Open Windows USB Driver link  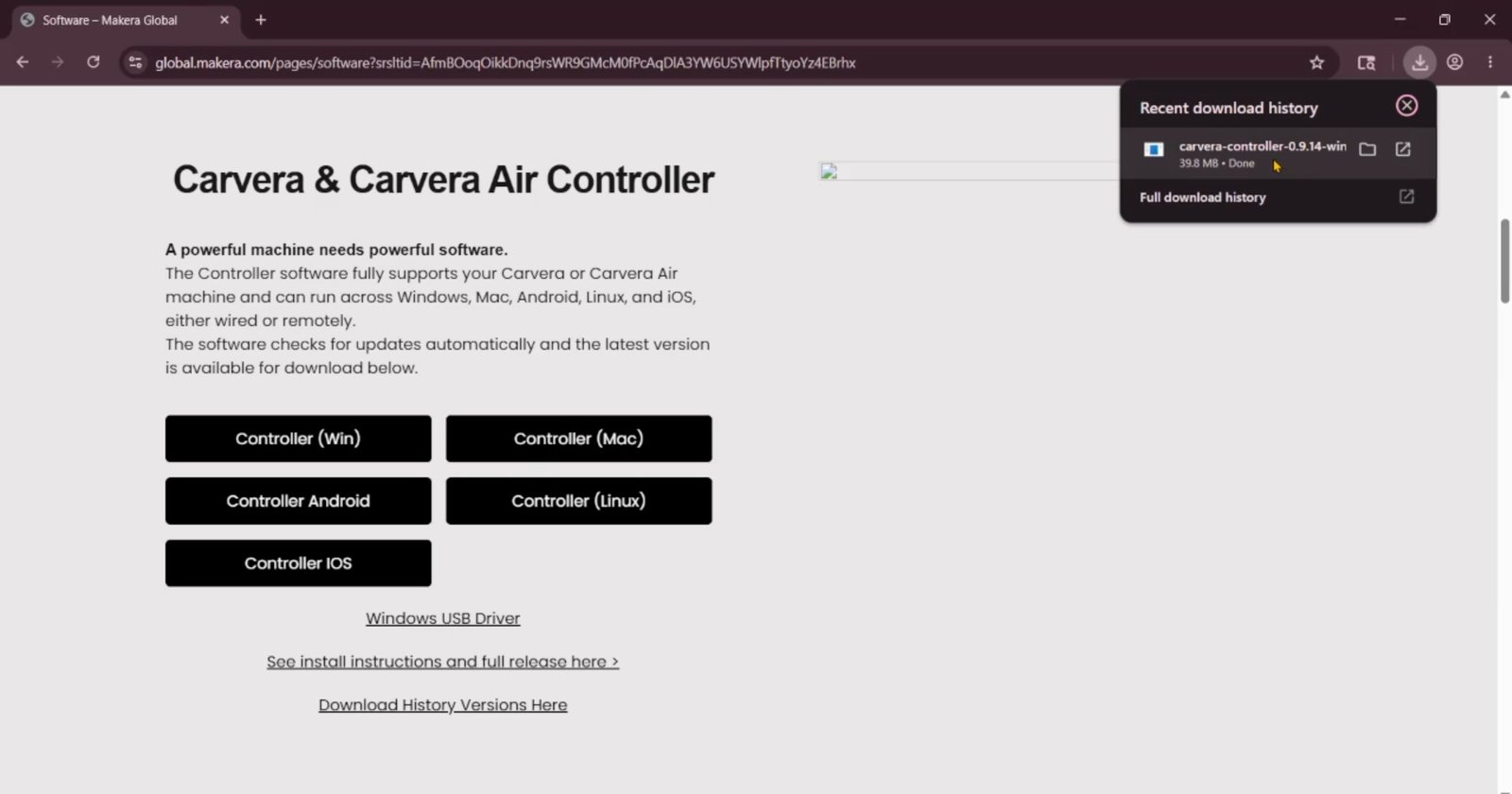coord(442,618)
